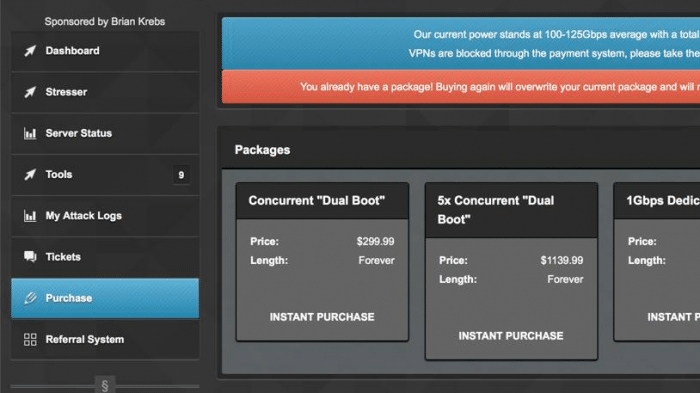
Task: Go to the Referral System section
Action: (x=105, y=339)
